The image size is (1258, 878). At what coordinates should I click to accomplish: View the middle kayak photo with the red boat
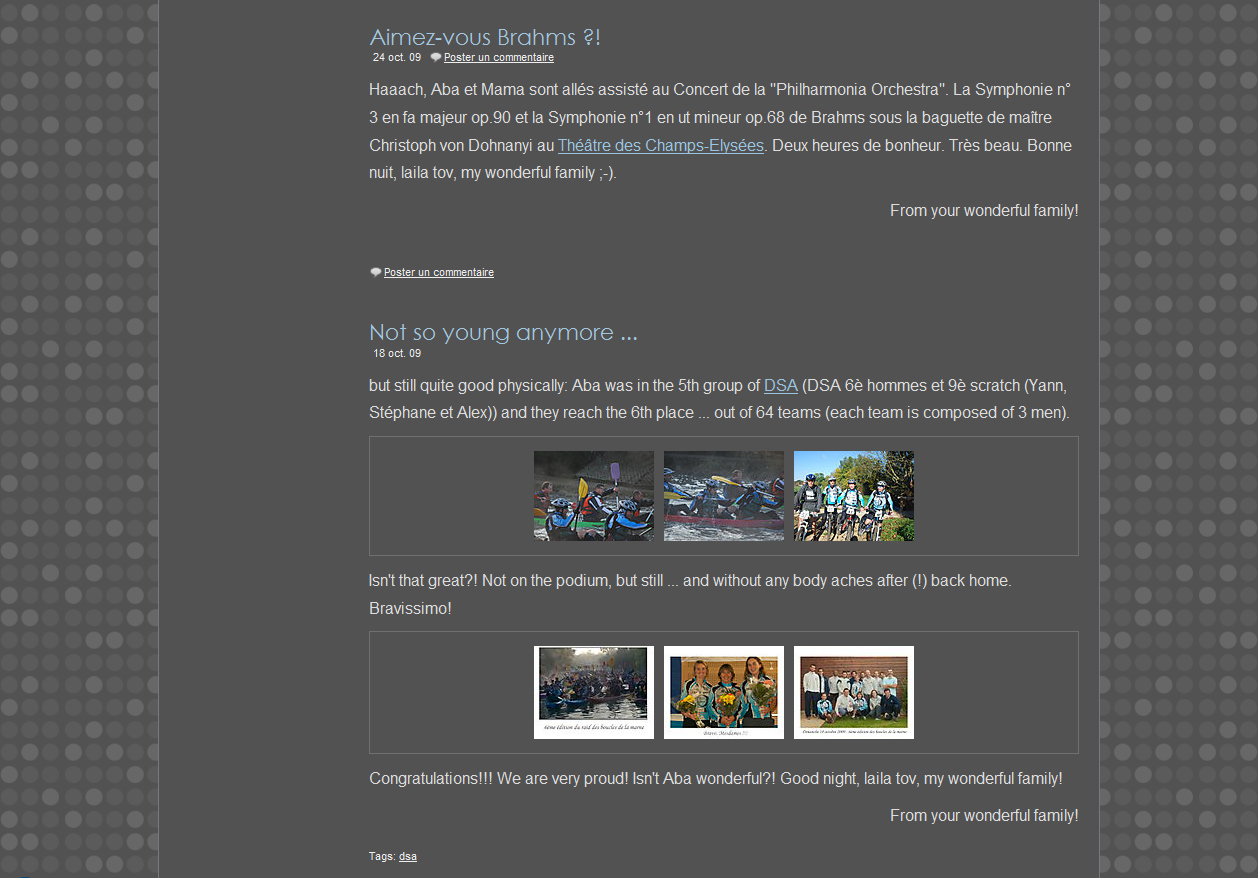723,496
